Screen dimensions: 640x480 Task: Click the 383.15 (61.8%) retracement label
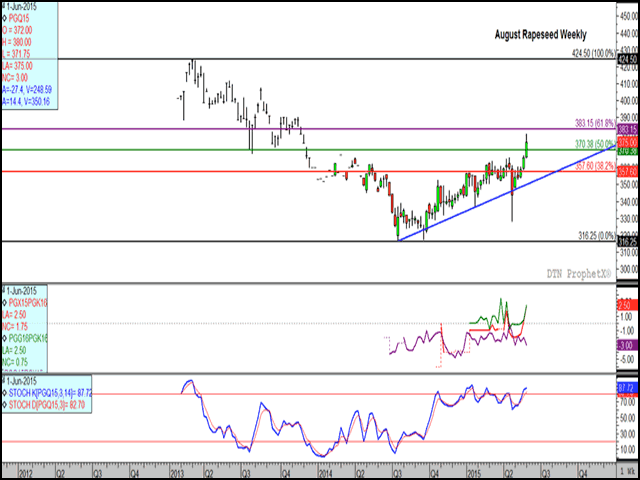click(x=594, y=122)
